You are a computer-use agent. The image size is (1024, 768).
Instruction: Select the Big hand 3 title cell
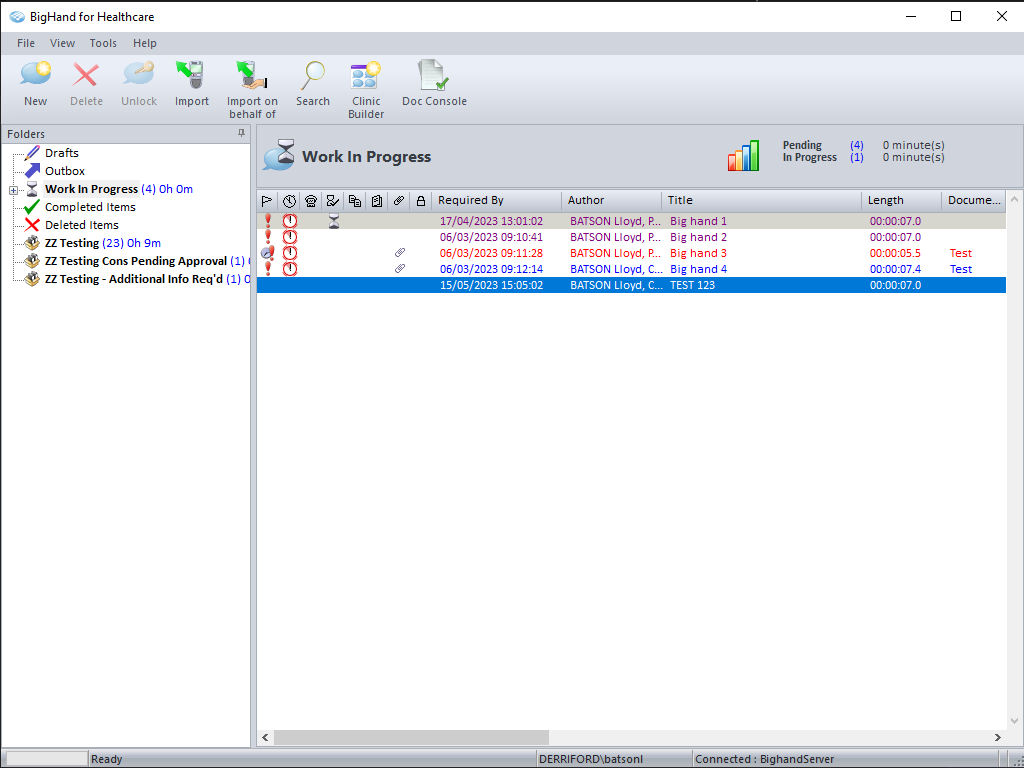(x=698, y=253)
